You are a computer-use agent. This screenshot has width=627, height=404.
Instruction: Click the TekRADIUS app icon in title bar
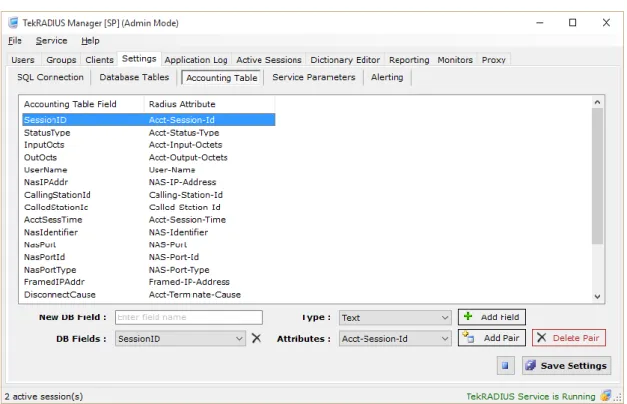click(x=13, y=22)
